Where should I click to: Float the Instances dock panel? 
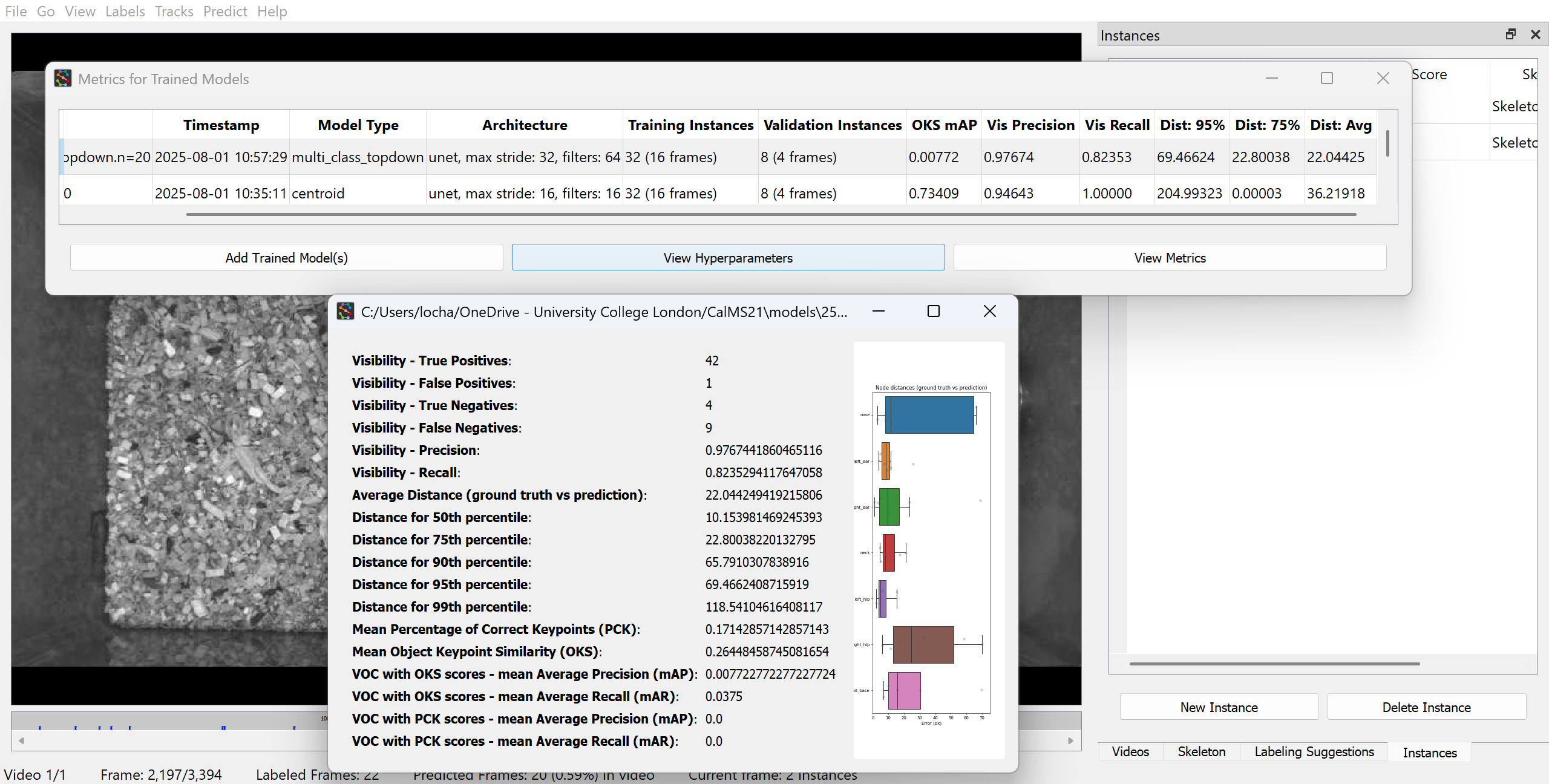[1510, 34]
